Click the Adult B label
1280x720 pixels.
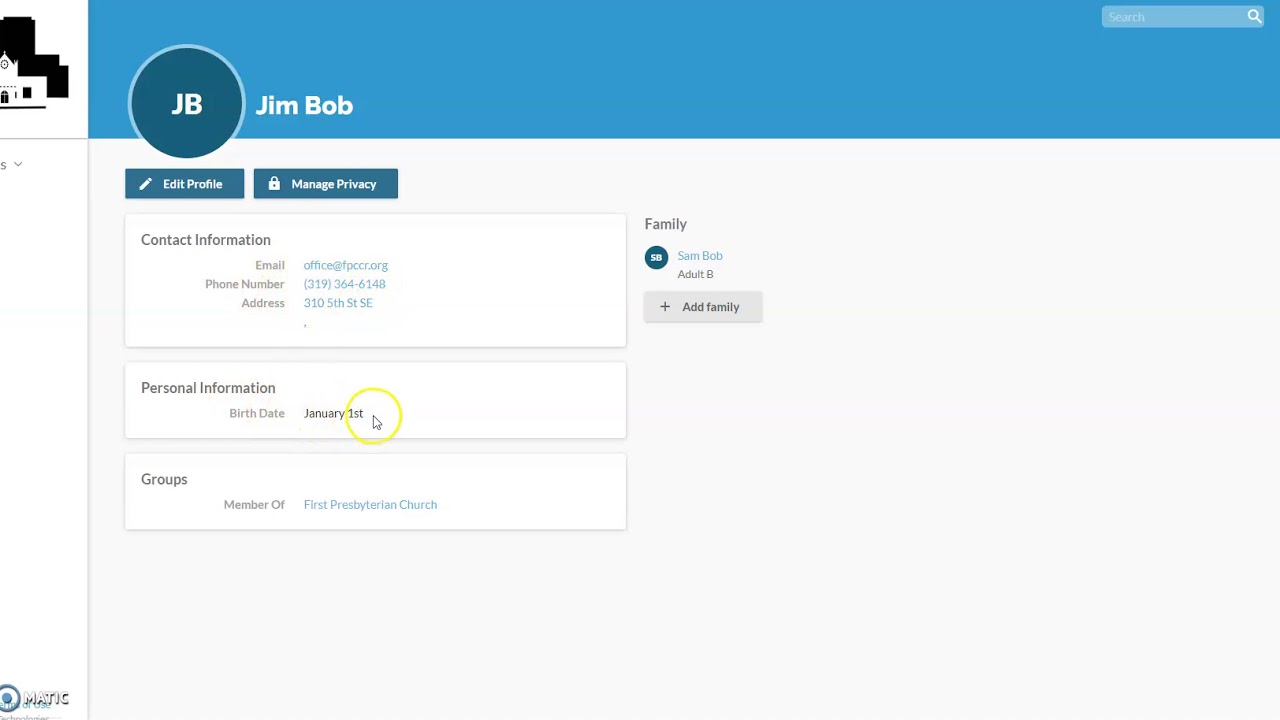(695, 274)
